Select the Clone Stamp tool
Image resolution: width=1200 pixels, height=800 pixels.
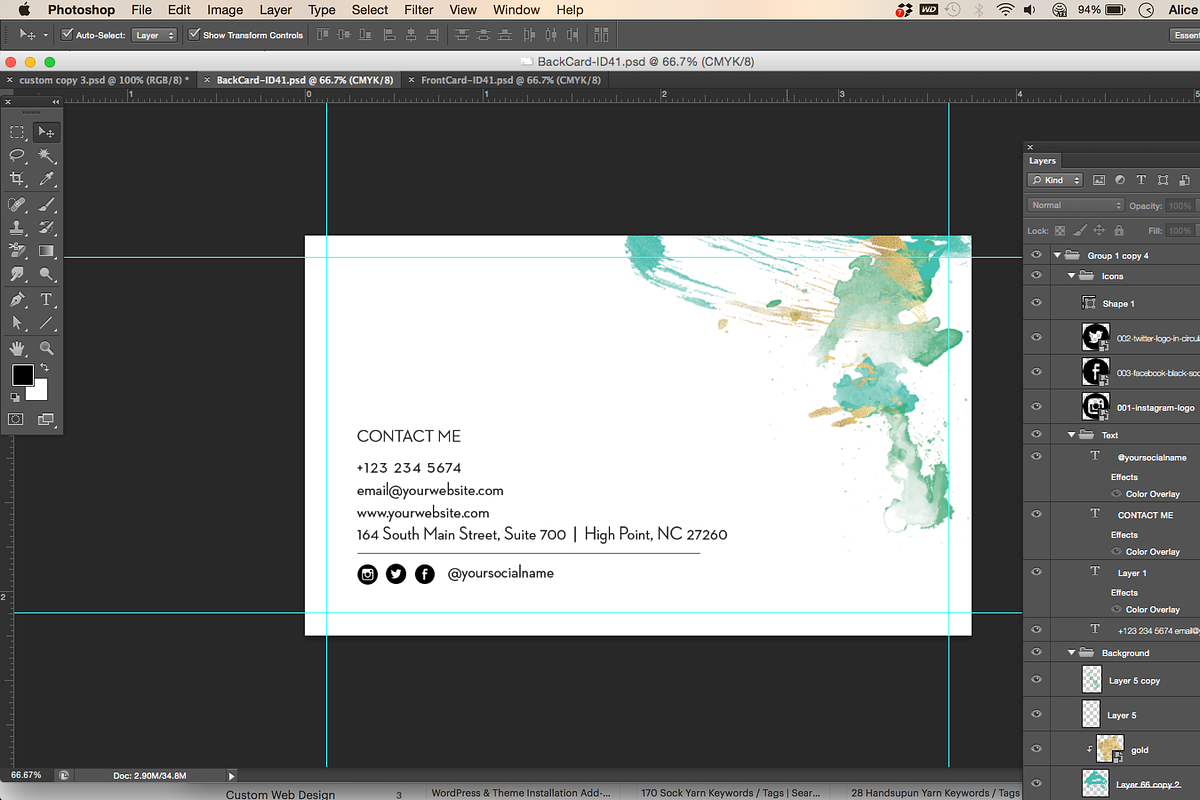click(x=17, y=227)
